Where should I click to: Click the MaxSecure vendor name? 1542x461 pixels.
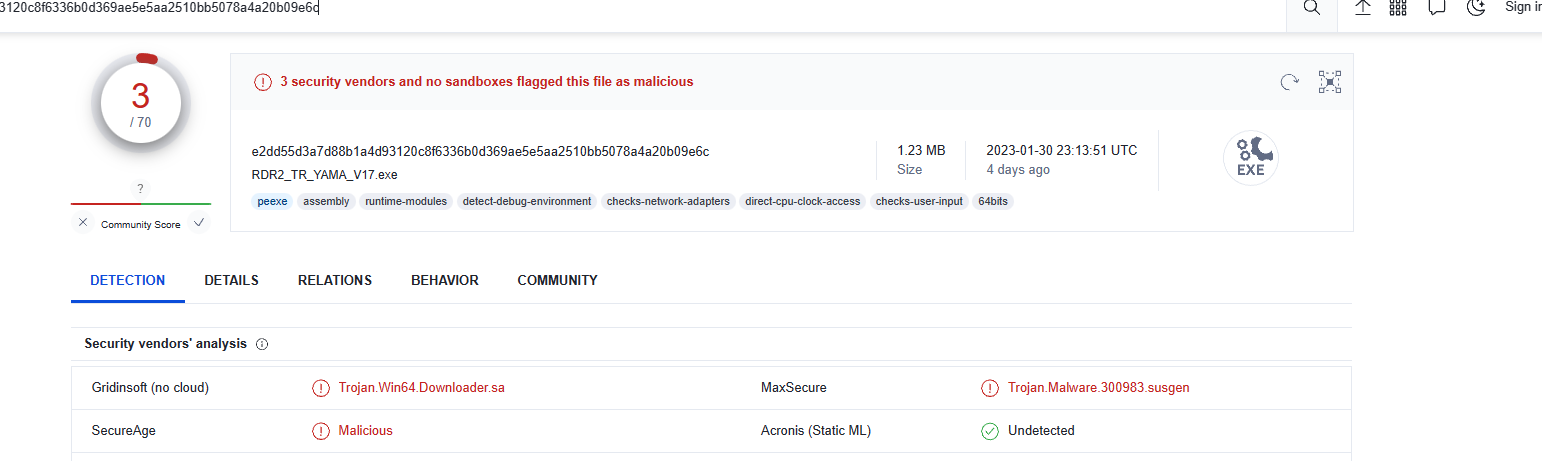[x=794, y=387]
